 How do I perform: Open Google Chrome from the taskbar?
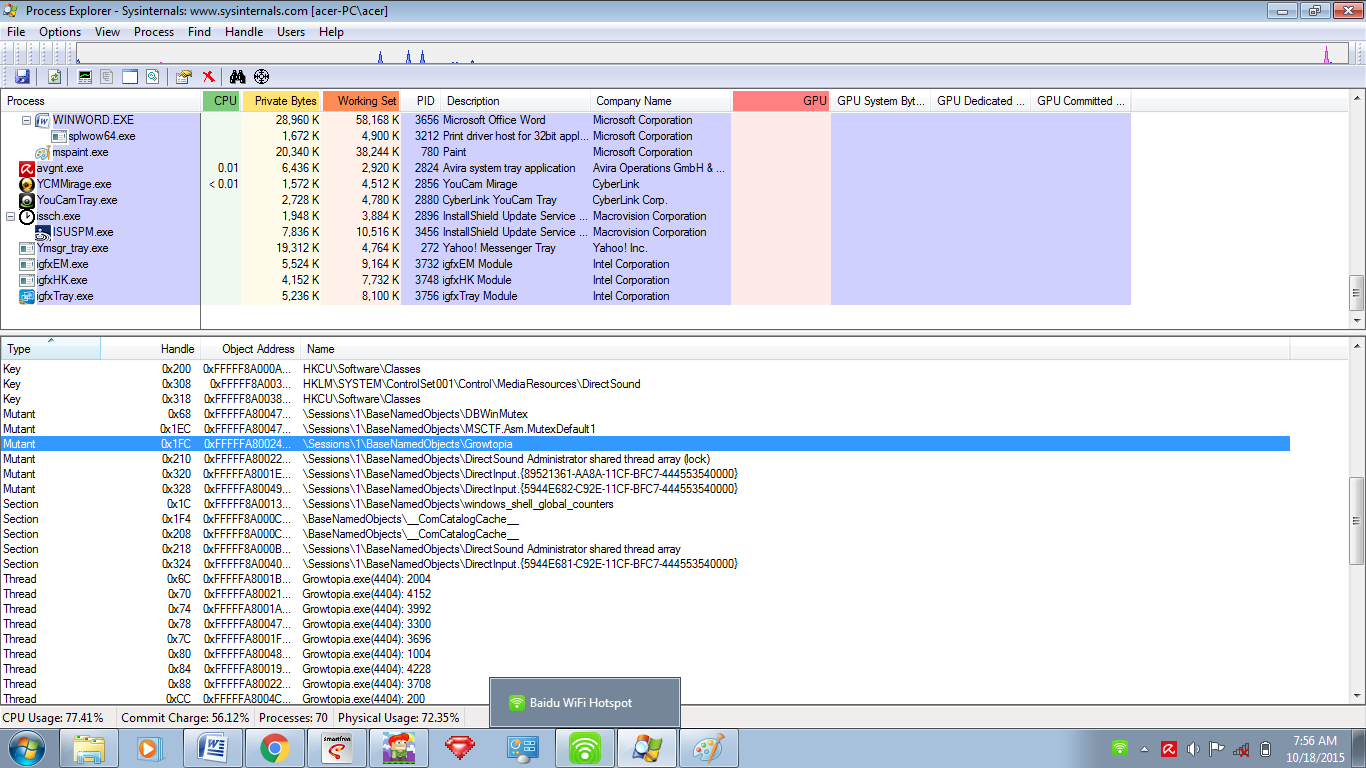point(275,747)
